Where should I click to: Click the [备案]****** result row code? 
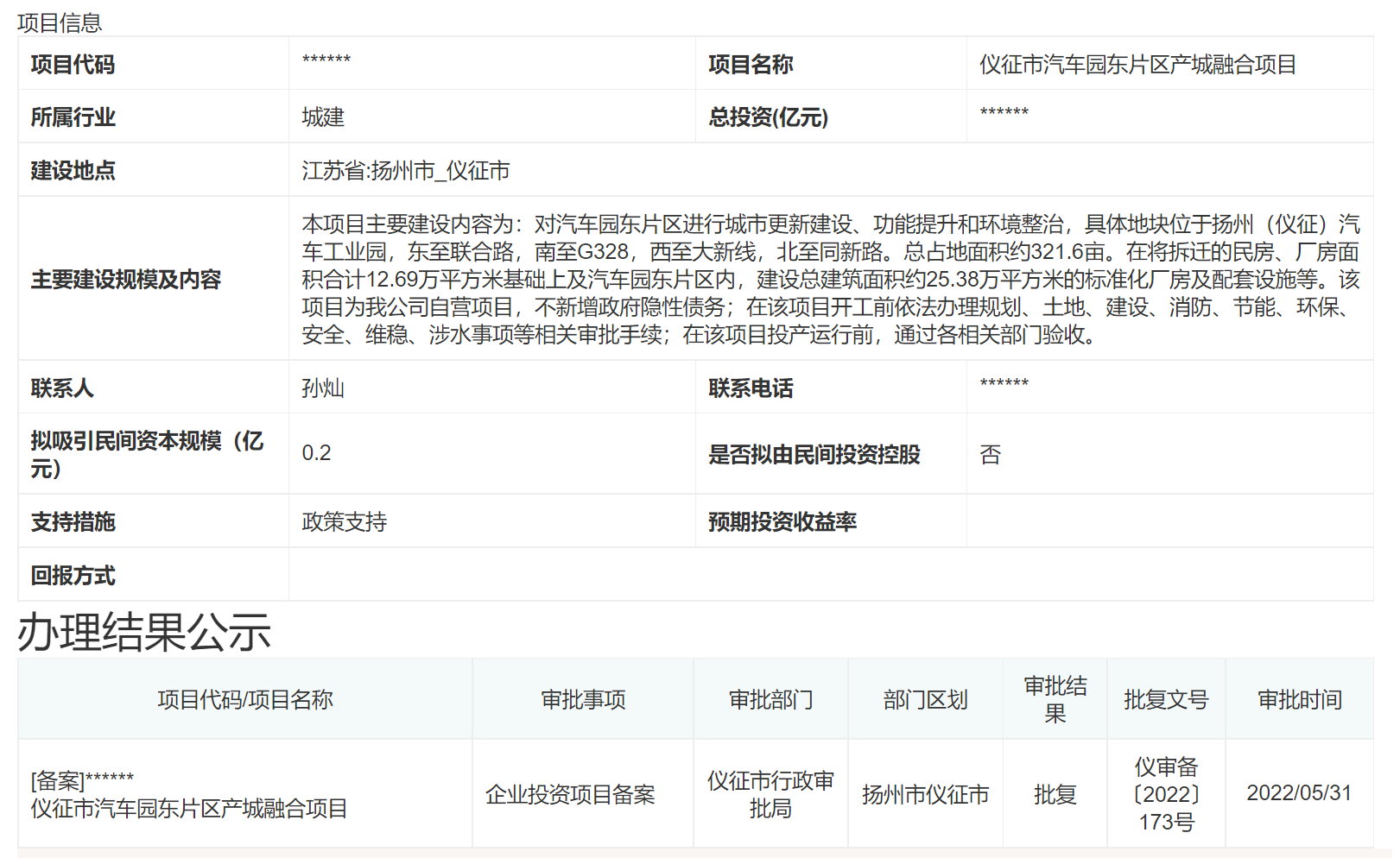(82, 780)
